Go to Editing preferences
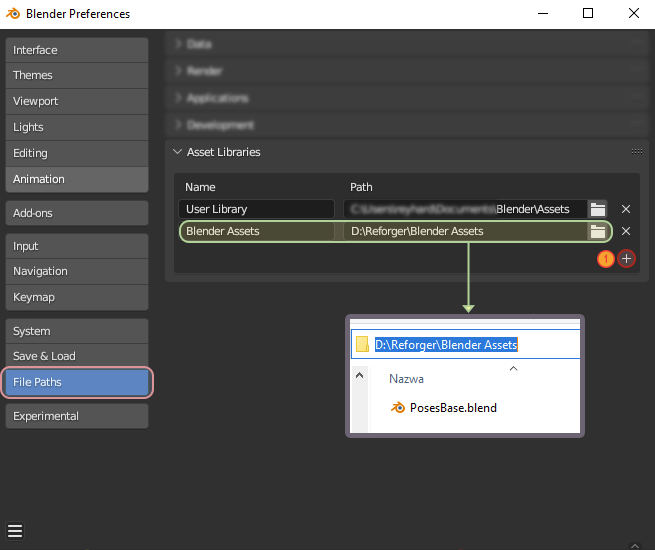 point(77,153)
